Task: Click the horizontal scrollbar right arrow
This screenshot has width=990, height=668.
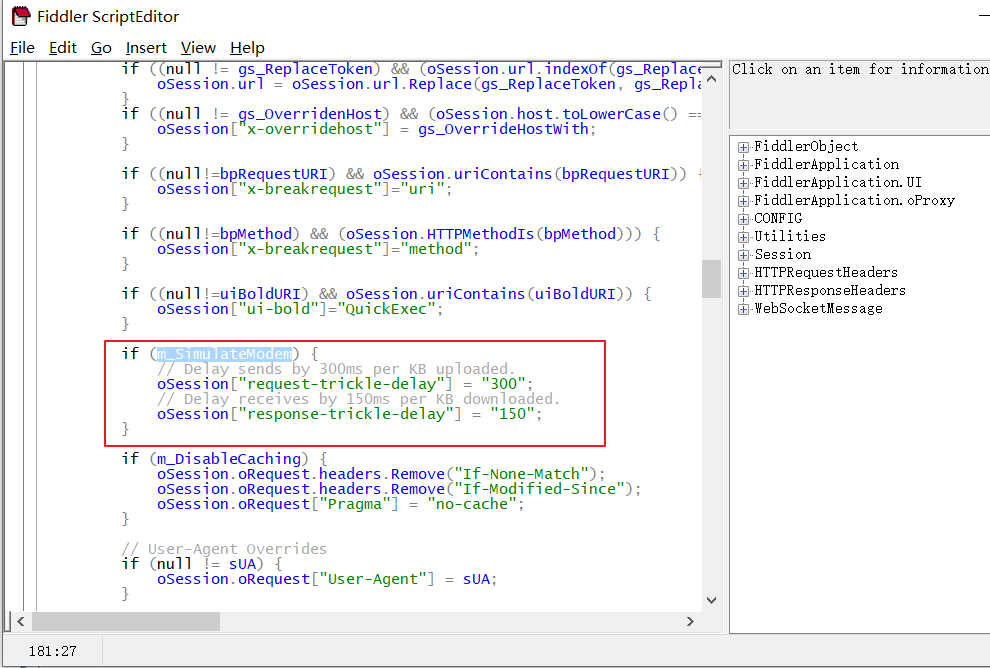Action: [690, 621]
